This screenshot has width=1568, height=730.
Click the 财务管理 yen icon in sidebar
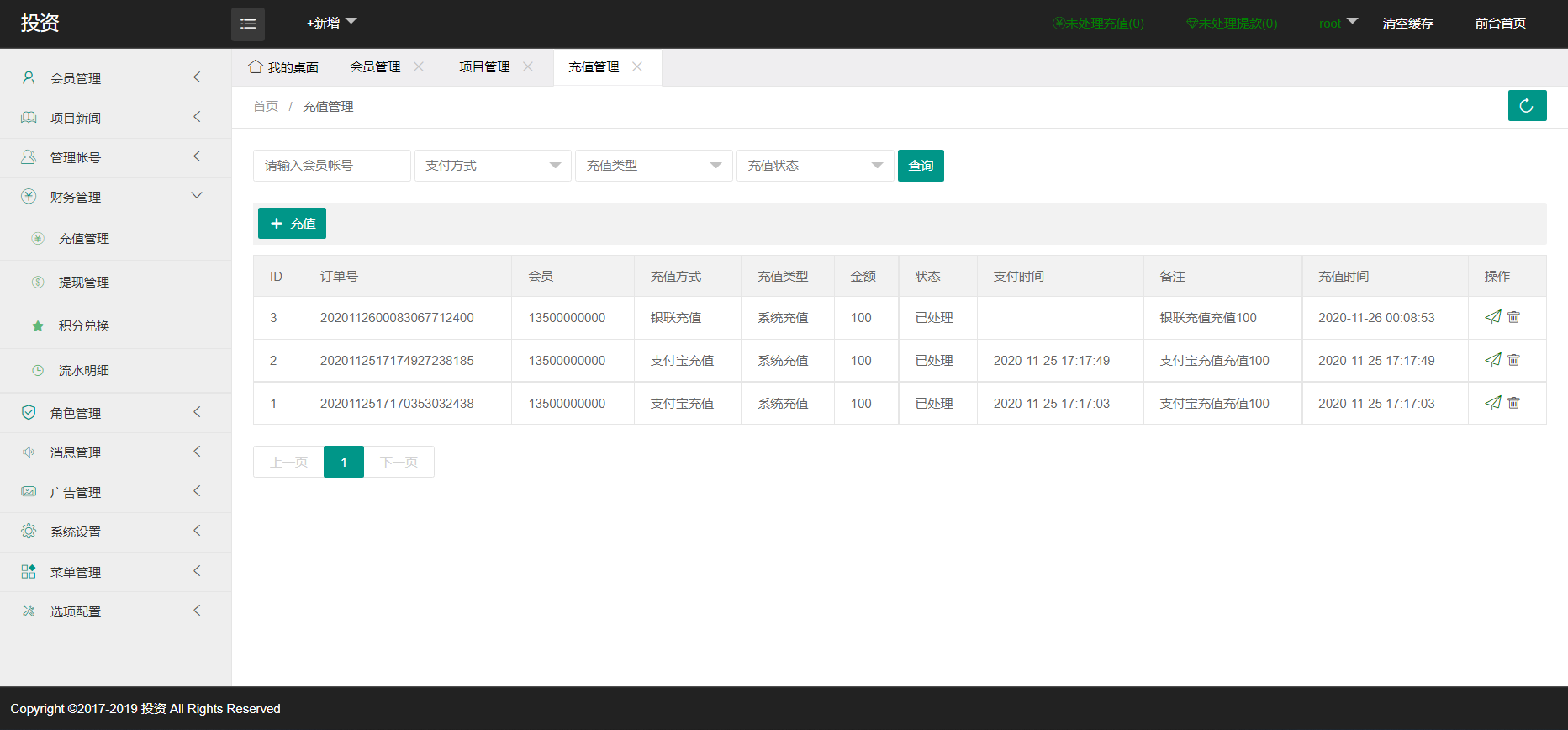(x=29, y=196)
